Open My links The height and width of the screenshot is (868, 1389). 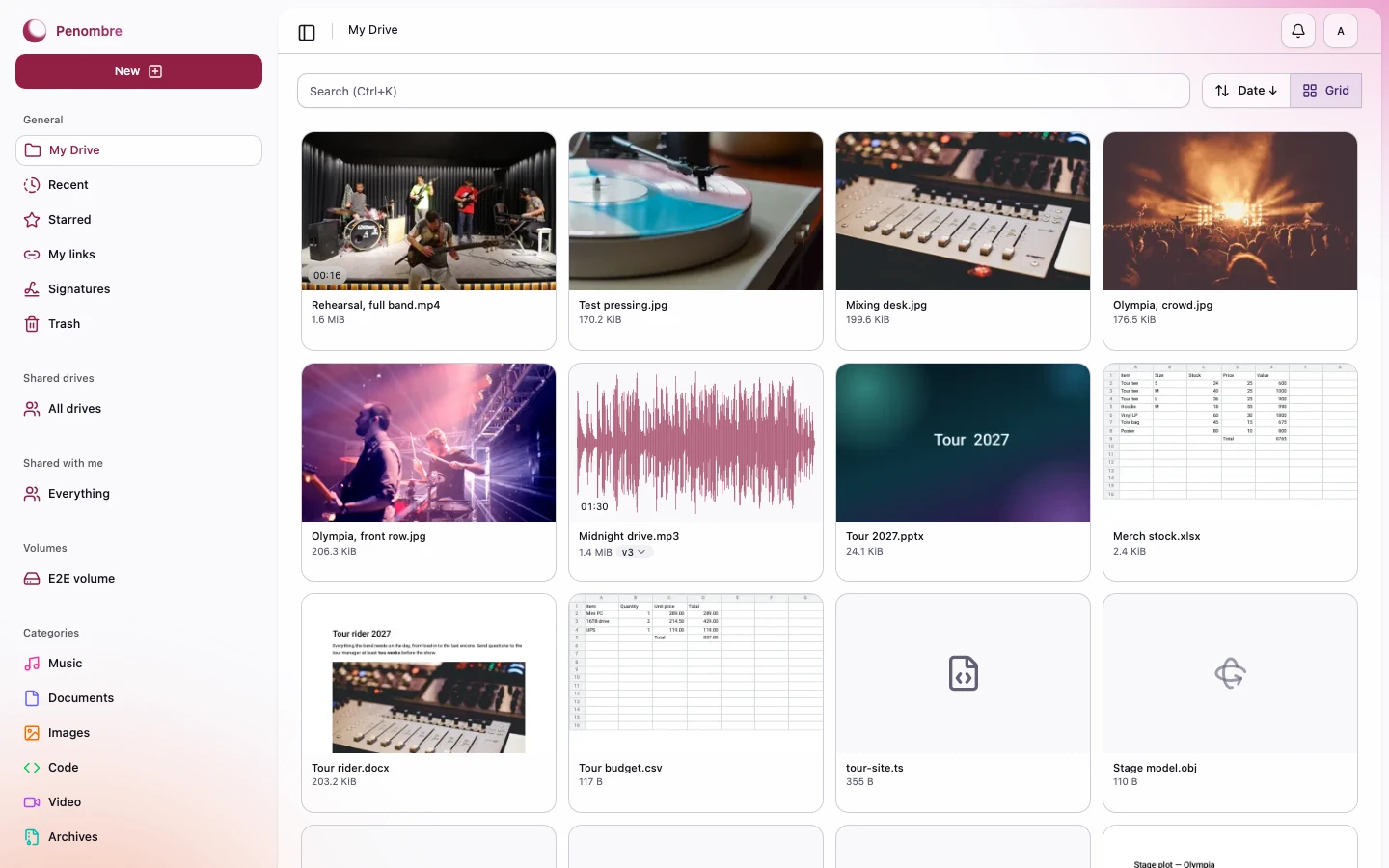tap(139, 255)
